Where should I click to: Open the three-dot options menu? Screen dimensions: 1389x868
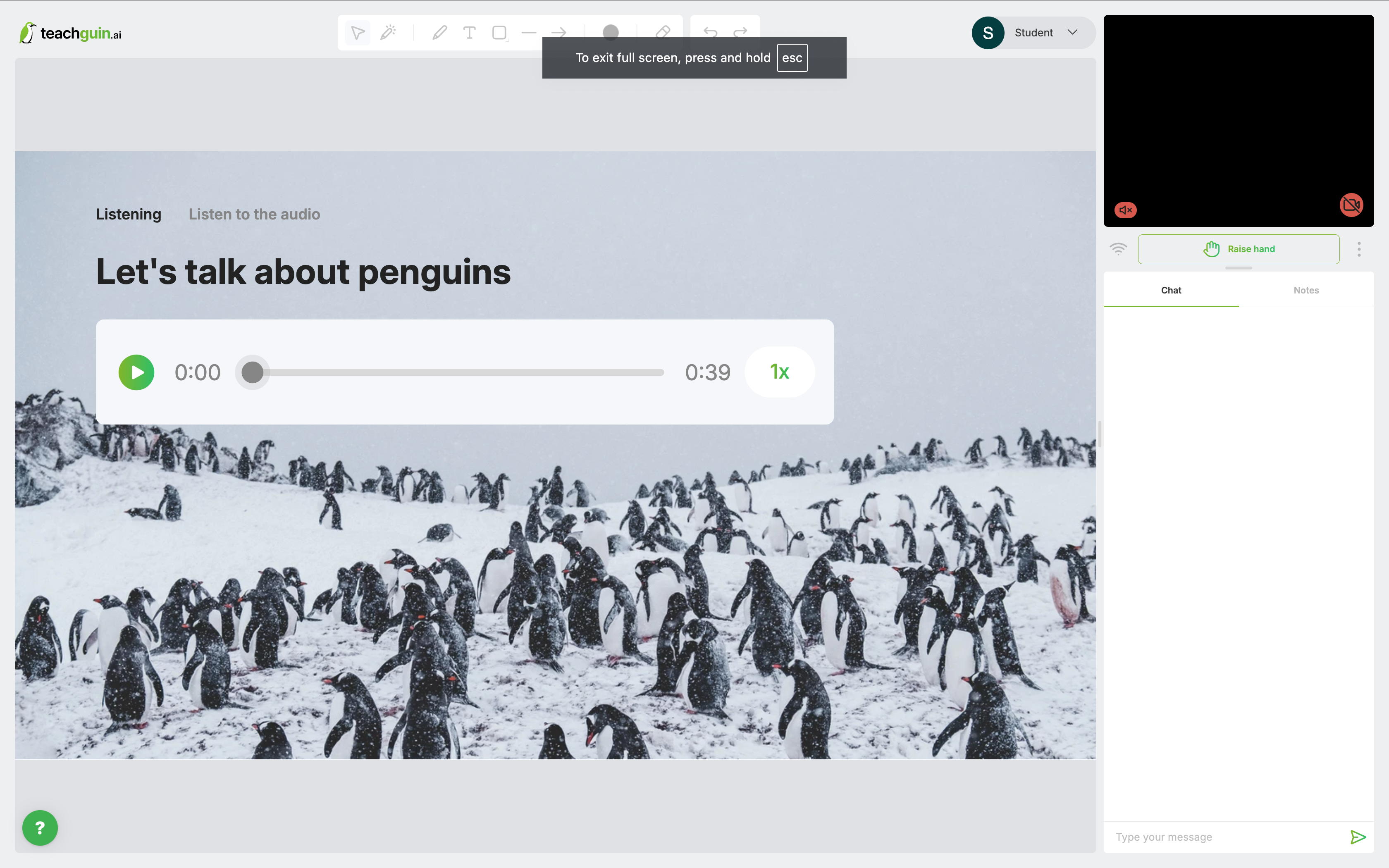click(1358, 249)
